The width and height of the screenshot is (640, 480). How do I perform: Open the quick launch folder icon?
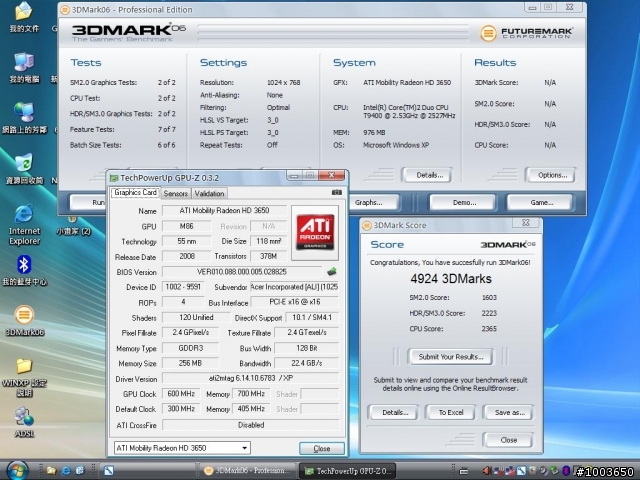click(x=51, y=471)
